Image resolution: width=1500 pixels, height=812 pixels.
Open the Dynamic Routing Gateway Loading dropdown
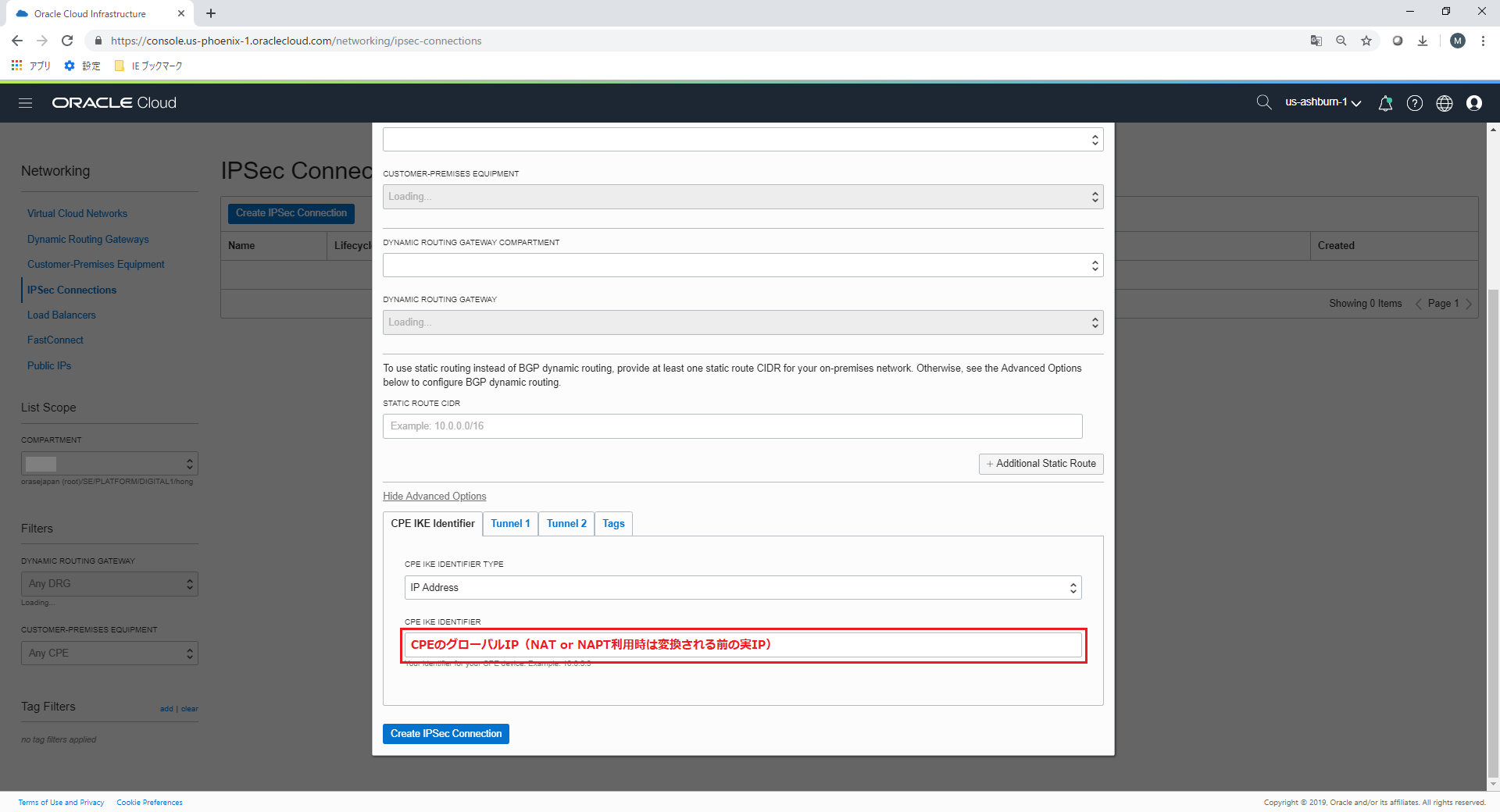743,322
